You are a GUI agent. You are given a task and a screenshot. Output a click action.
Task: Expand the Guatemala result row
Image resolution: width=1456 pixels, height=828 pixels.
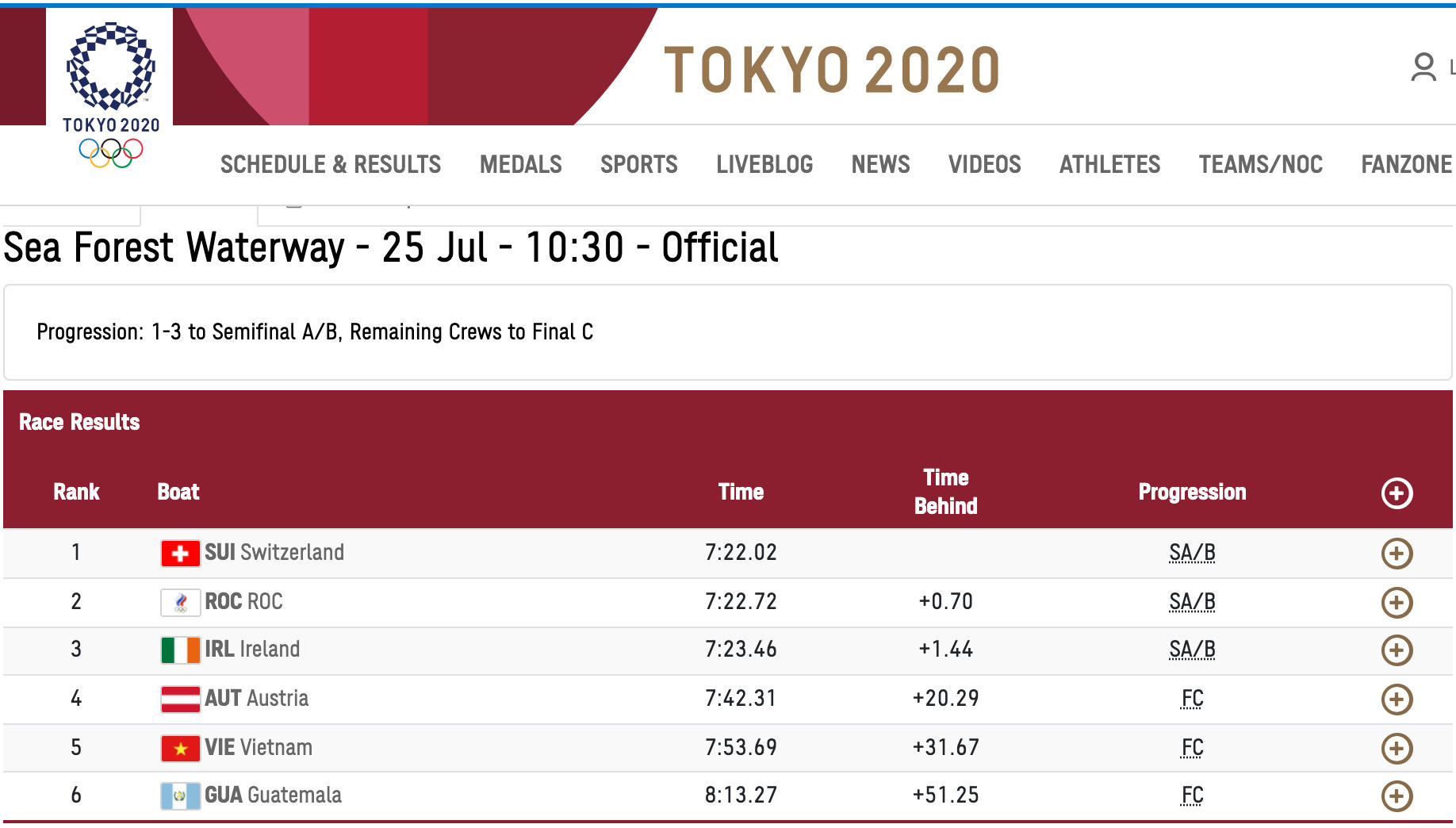click(x=1397, y=795)
